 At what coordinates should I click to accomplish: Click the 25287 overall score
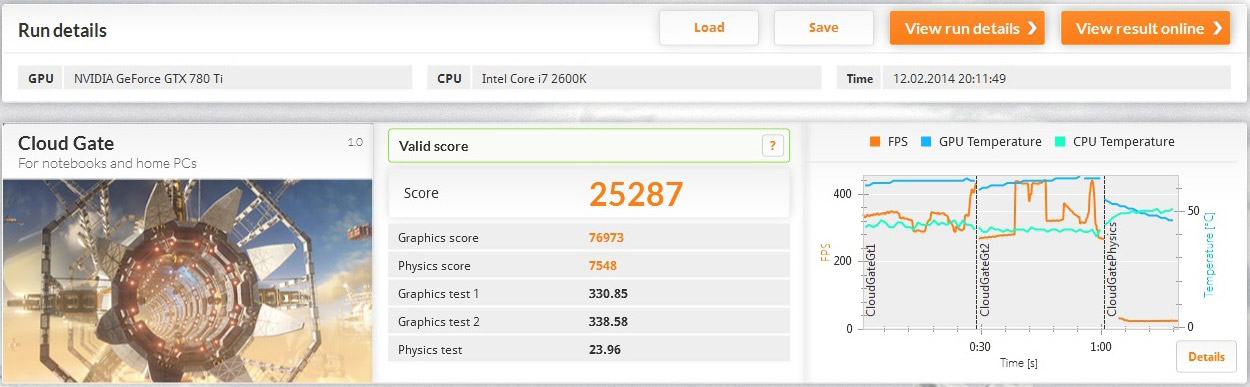[x=636, y=194]
